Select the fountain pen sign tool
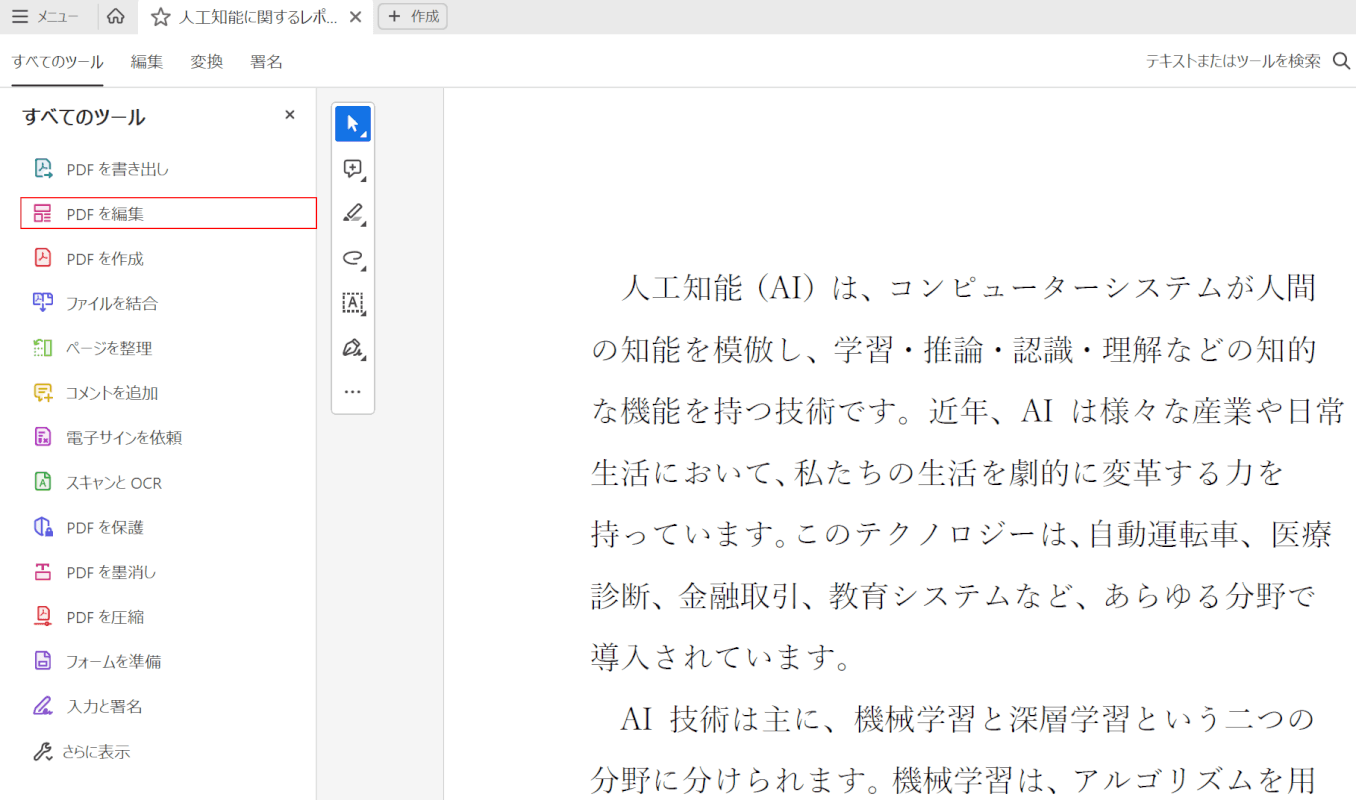 coord(353,348)
